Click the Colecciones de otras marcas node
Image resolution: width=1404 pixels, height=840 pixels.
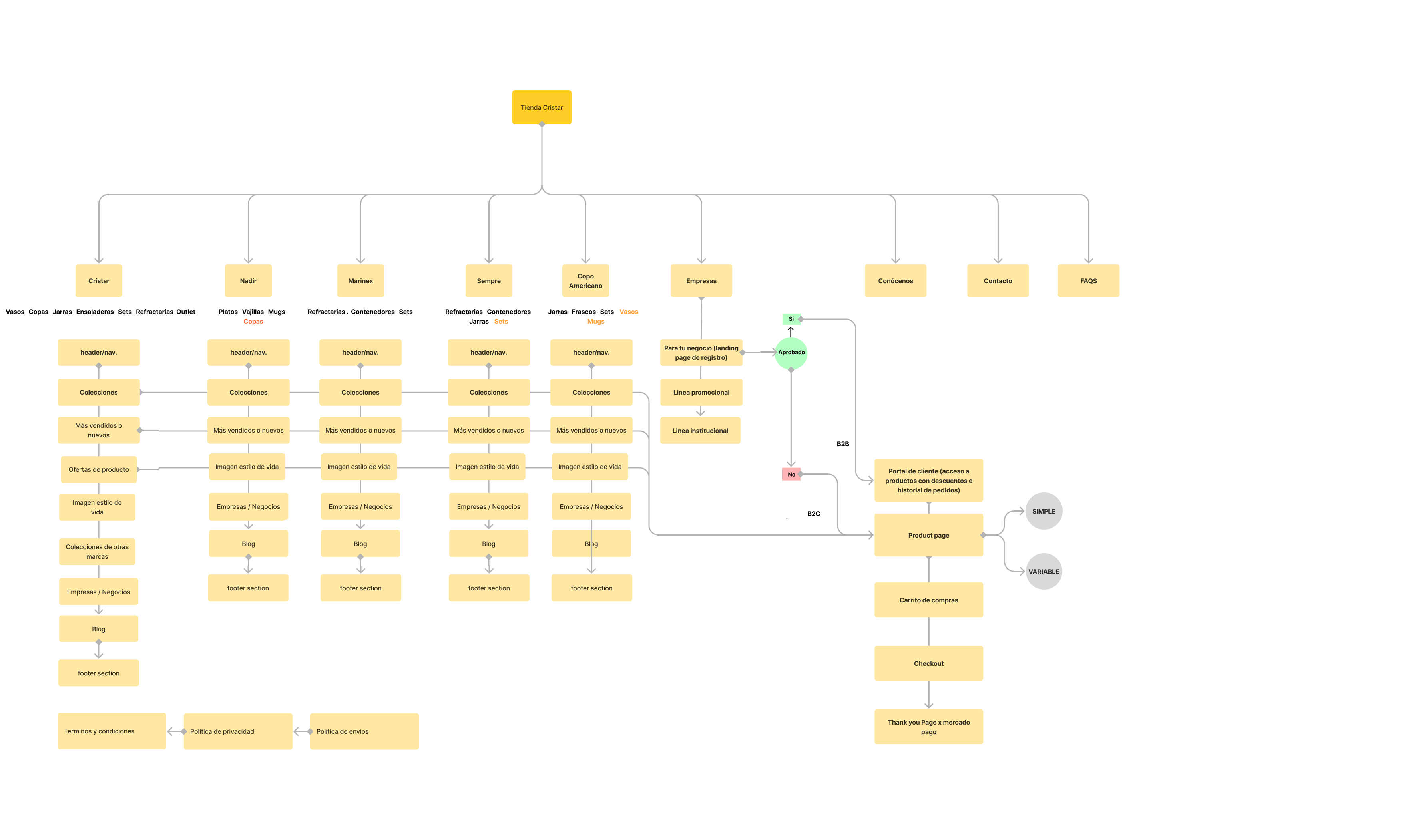click(x=97, y=552)
